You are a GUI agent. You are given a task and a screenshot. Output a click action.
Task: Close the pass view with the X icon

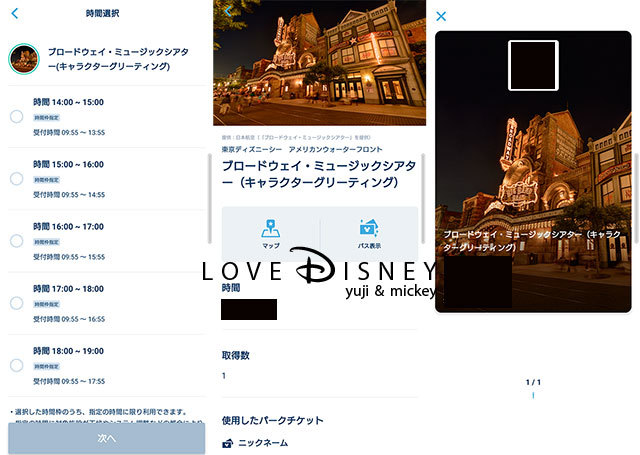441,16
